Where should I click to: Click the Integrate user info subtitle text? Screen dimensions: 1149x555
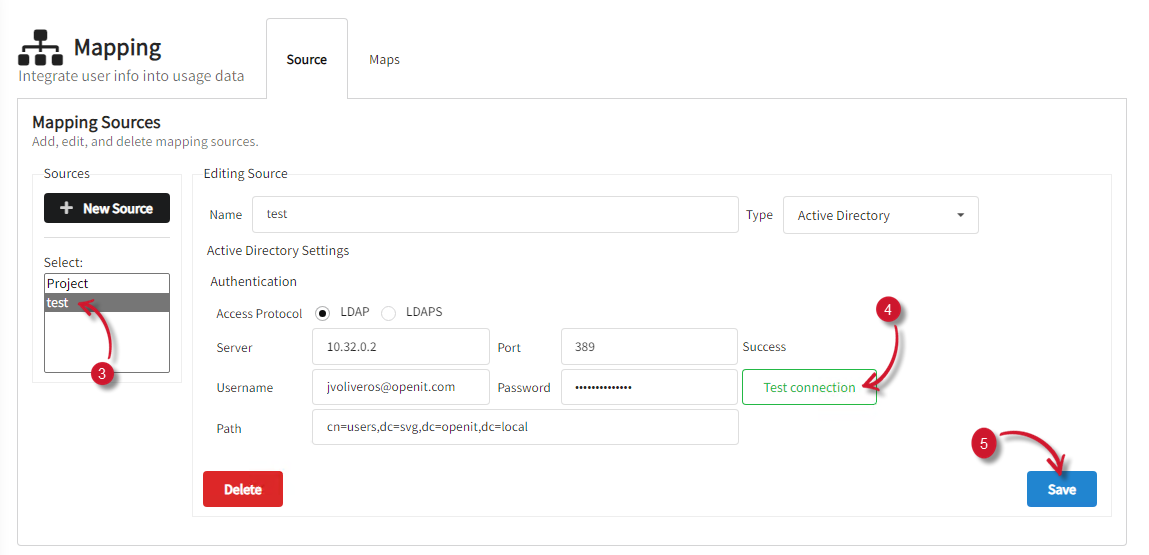[131, 76]
